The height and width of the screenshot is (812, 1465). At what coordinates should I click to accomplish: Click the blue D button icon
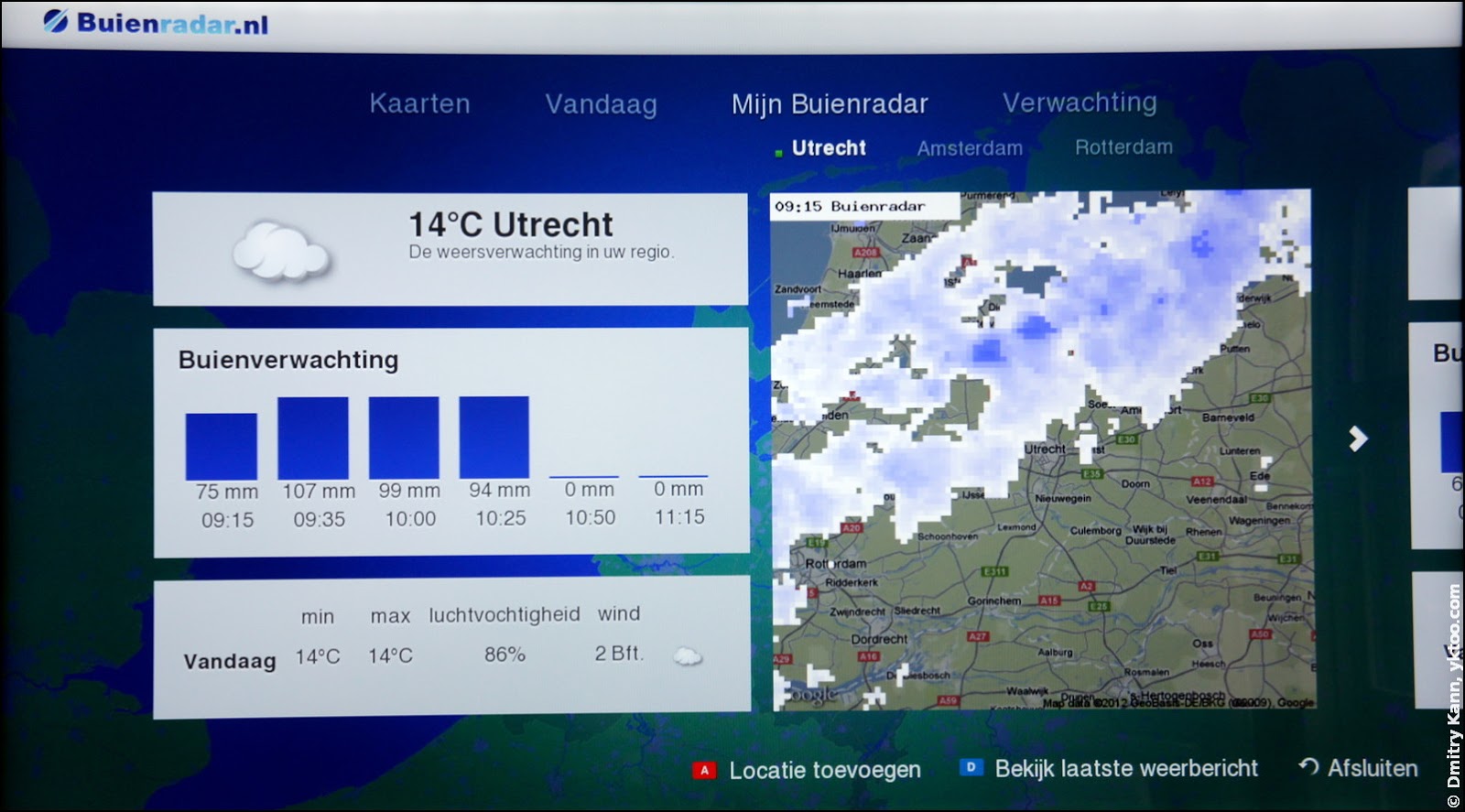(971, 767)
